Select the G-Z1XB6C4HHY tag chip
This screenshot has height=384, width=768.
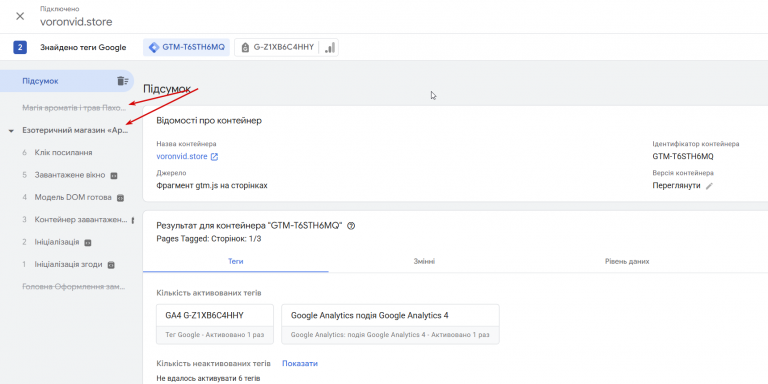277,48
